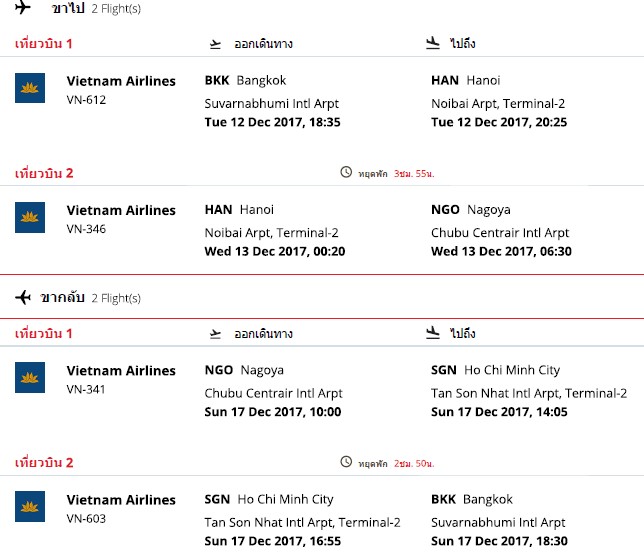Click the Vietnam Airlines logo for VN-612
Screen dimensions: 644x553
click(x=30, y=88)
